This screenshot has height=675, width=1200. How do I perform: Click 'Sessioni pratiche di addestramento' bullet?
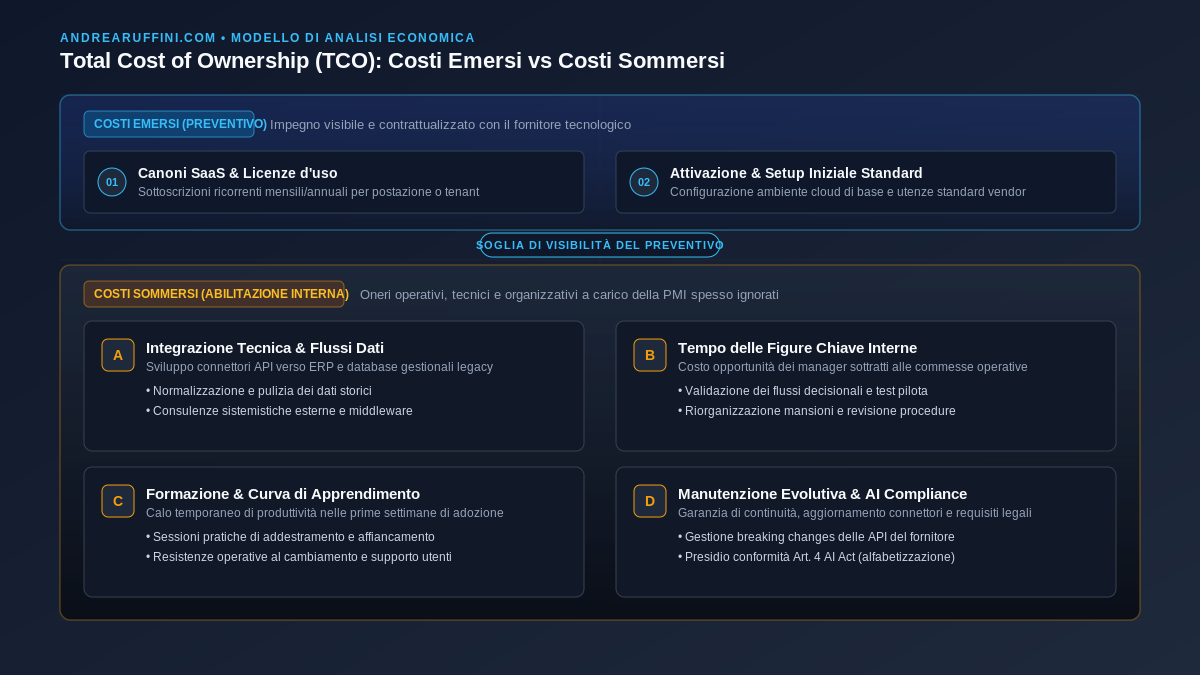coord(290,537)
